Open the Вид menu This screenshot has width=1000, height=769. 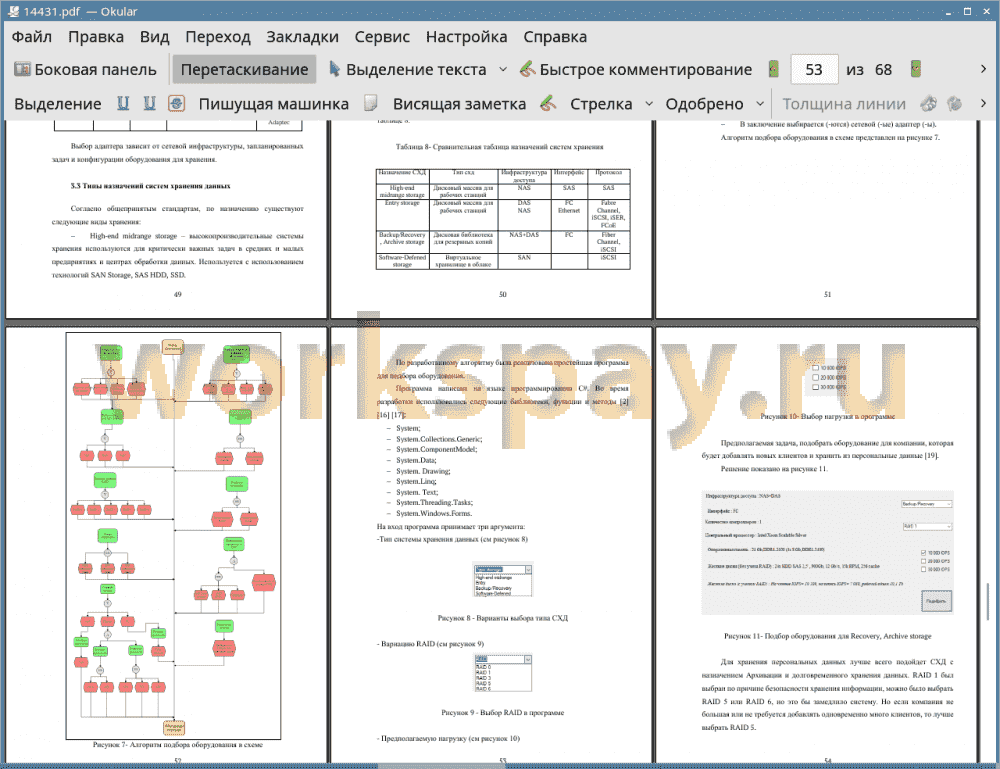[154, 37]
